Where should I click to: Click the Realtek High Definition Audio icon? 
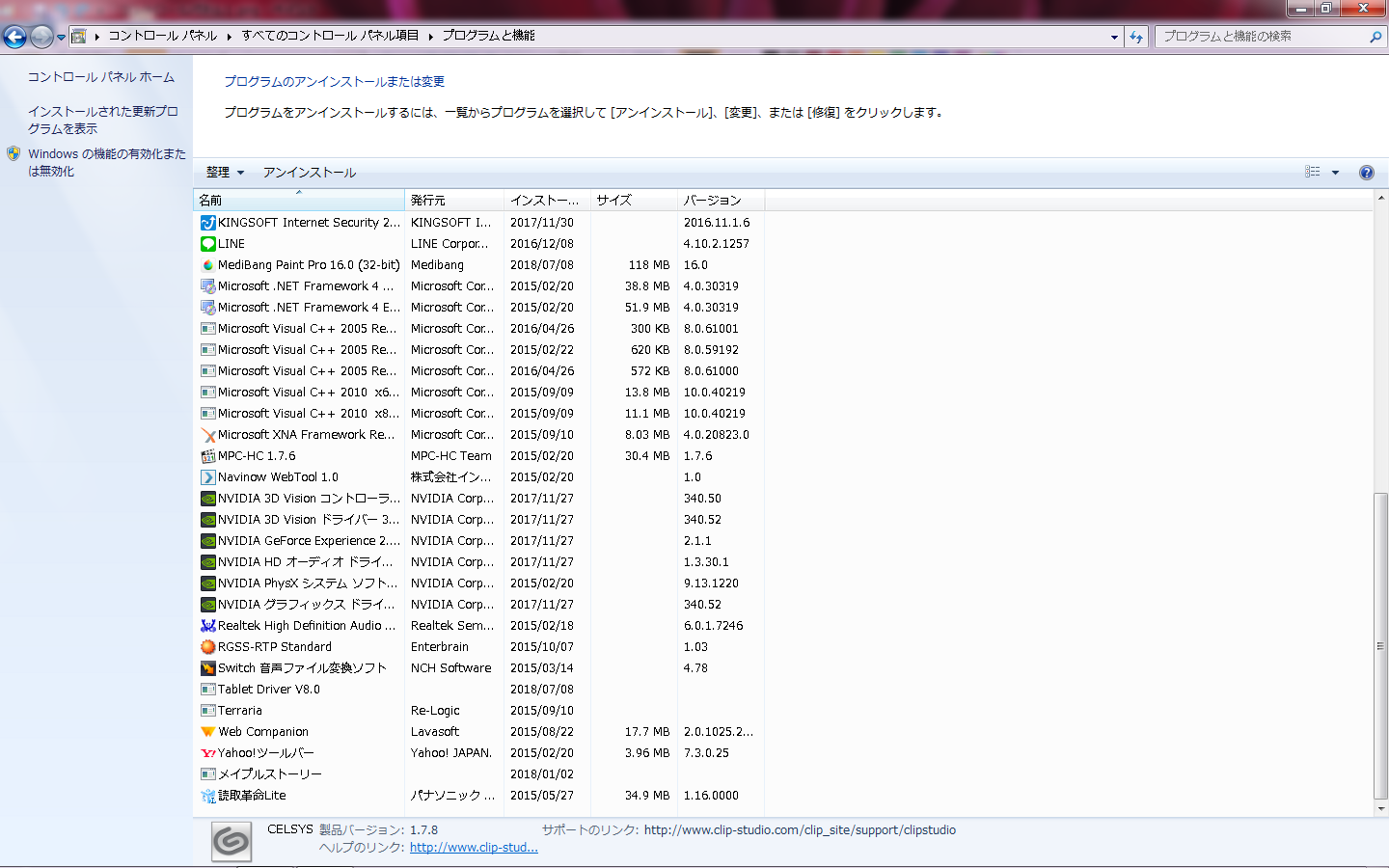[207, 626]
